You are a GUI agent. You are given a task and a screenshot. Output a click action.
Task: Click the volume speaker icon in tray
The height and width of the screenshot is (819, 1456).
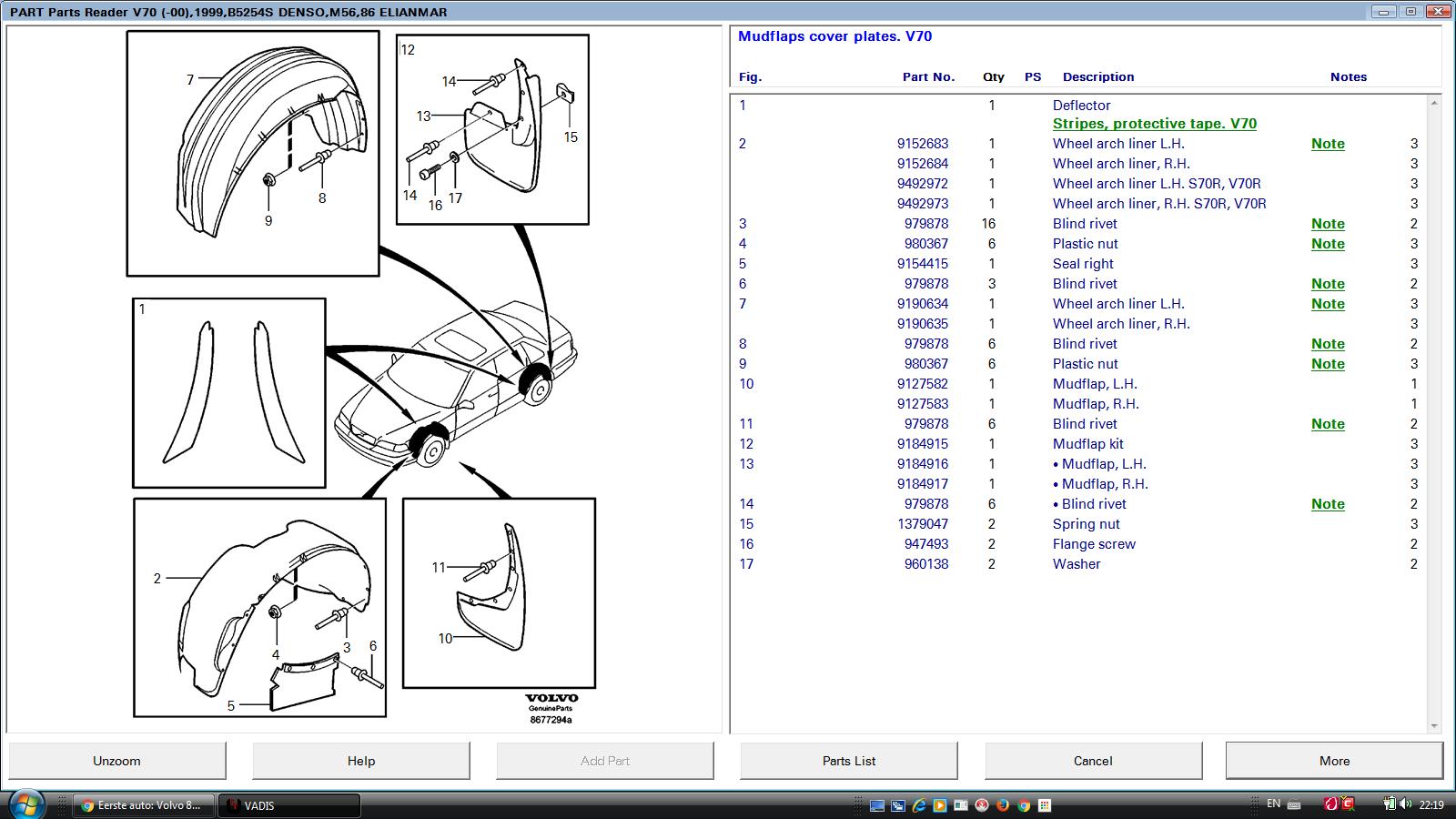pos(1403,804)
